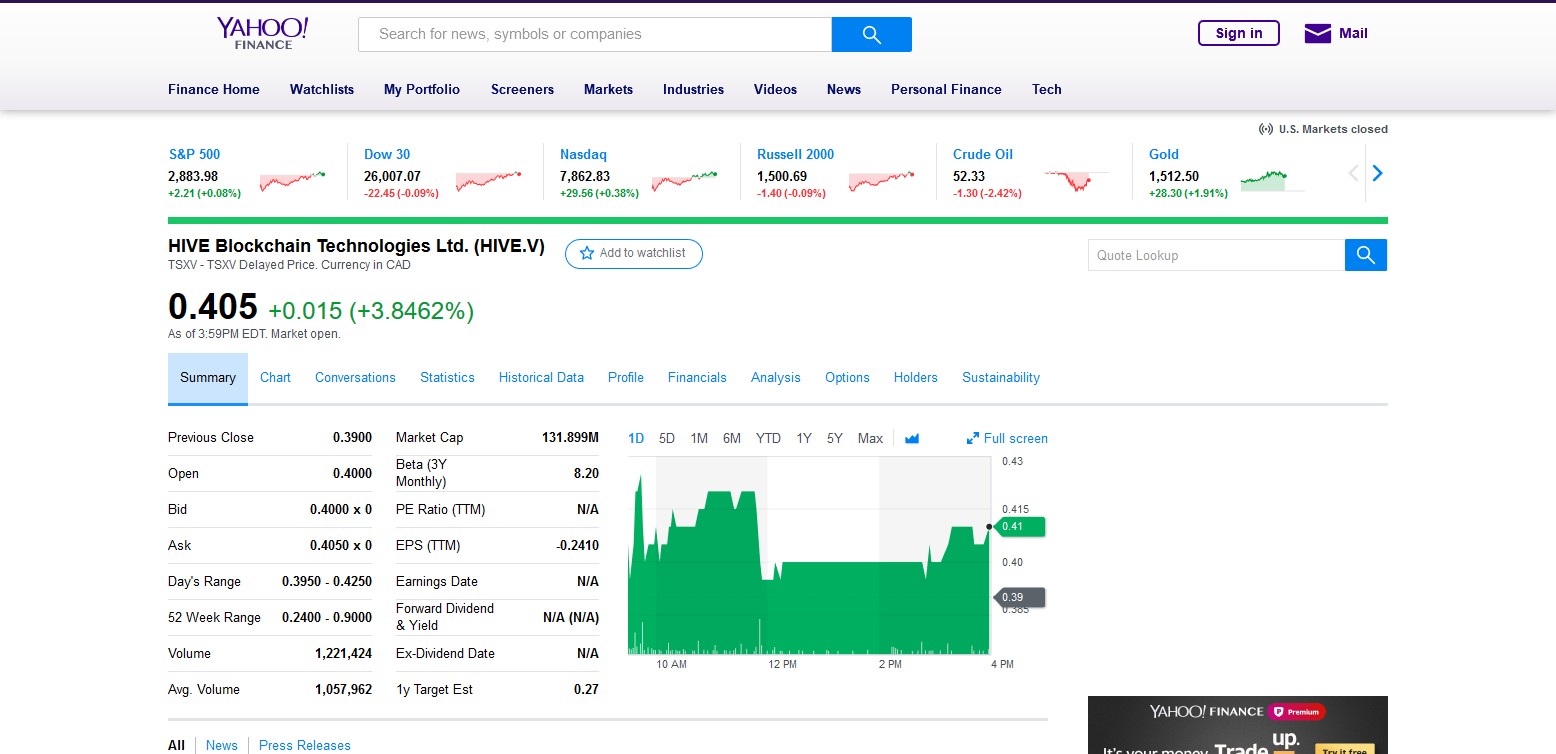Screen dimensions: 1556x754
Task: Click the chart type area icon
Action: [911, 438]
